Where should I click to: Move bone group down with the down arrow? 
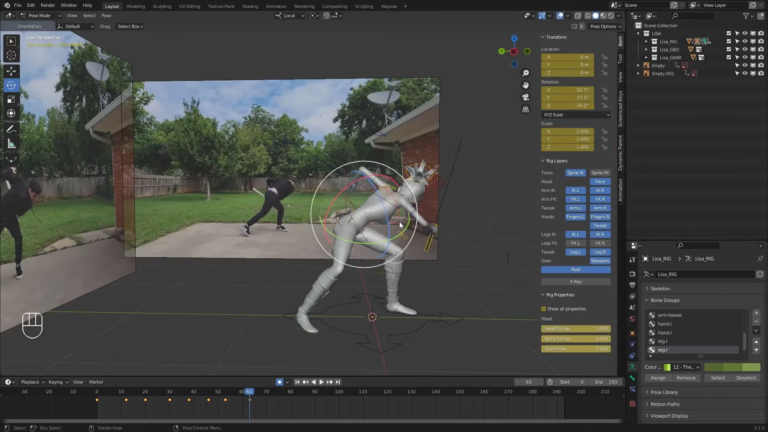[756, 350]
